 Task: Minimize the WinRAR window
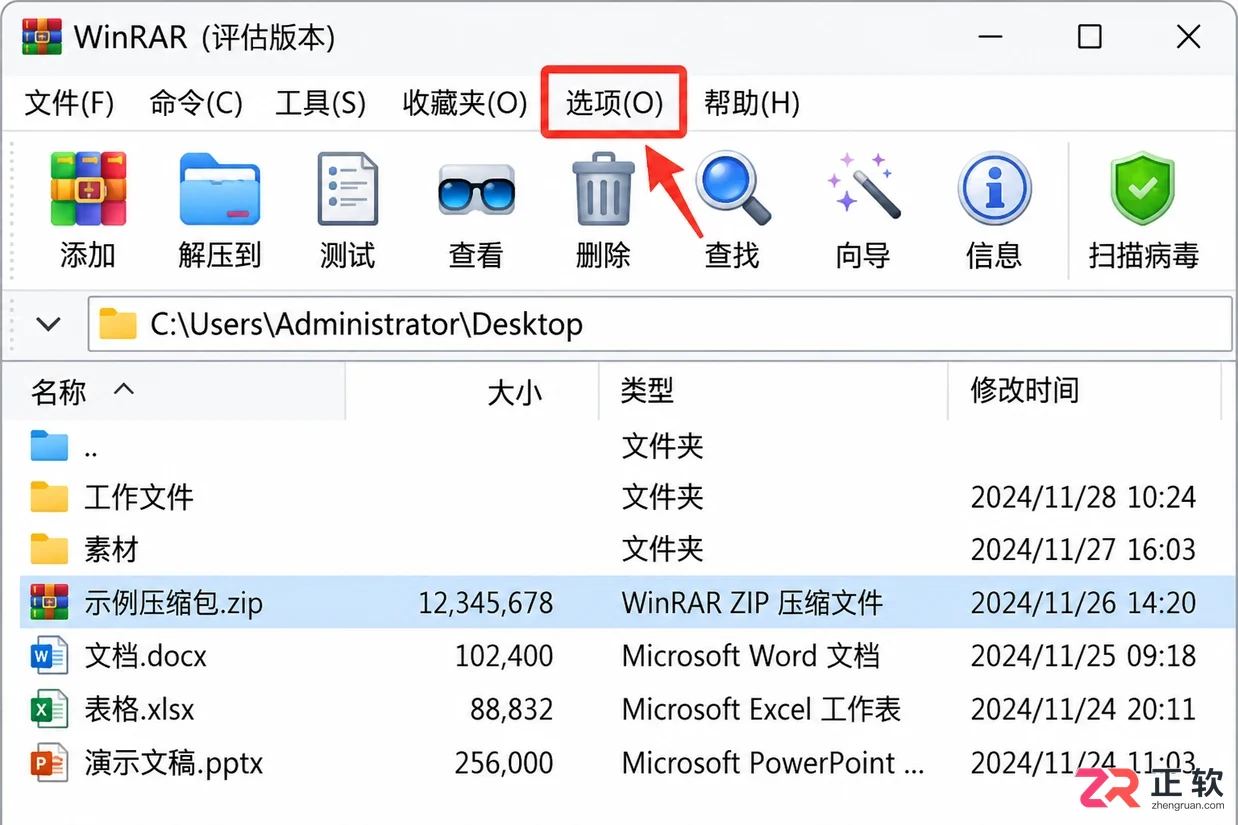point(991,37)
